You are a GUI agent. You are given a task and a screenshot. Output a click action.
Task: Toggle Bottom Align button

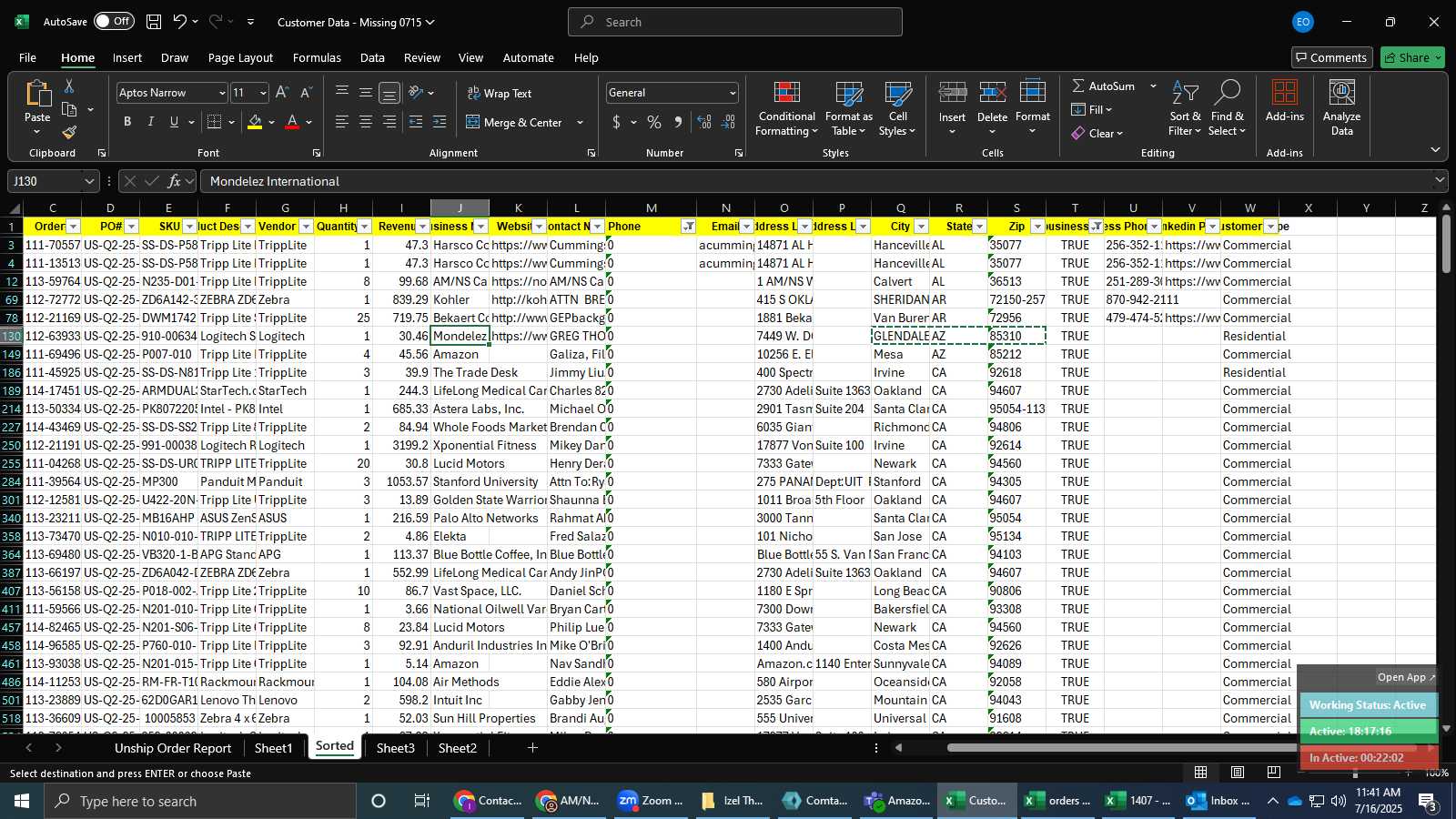tap(389, 93)
